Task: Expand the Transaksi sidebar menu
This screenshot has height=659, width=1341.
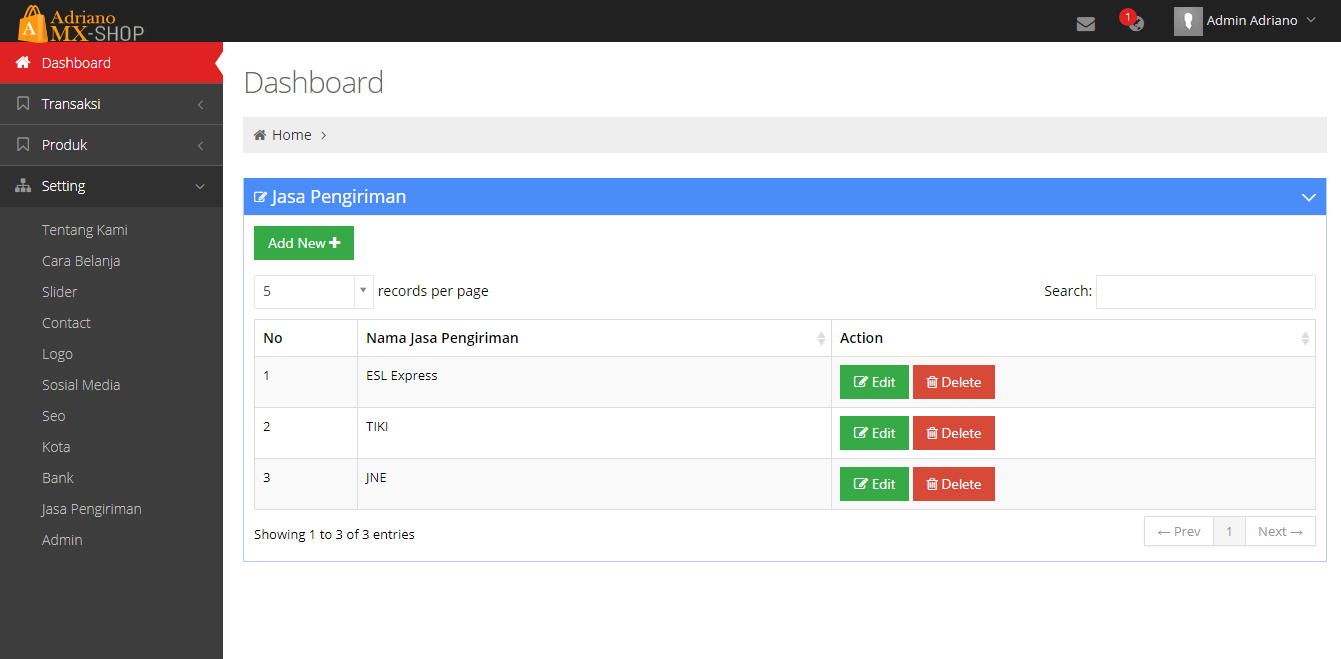Action: coord(111,104)
